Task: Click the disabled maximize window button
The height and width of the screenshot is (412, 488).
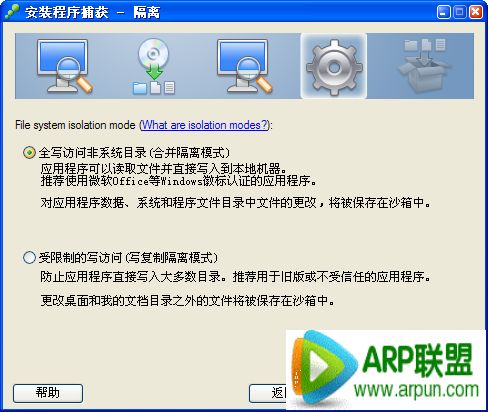Action: point(460,12)
